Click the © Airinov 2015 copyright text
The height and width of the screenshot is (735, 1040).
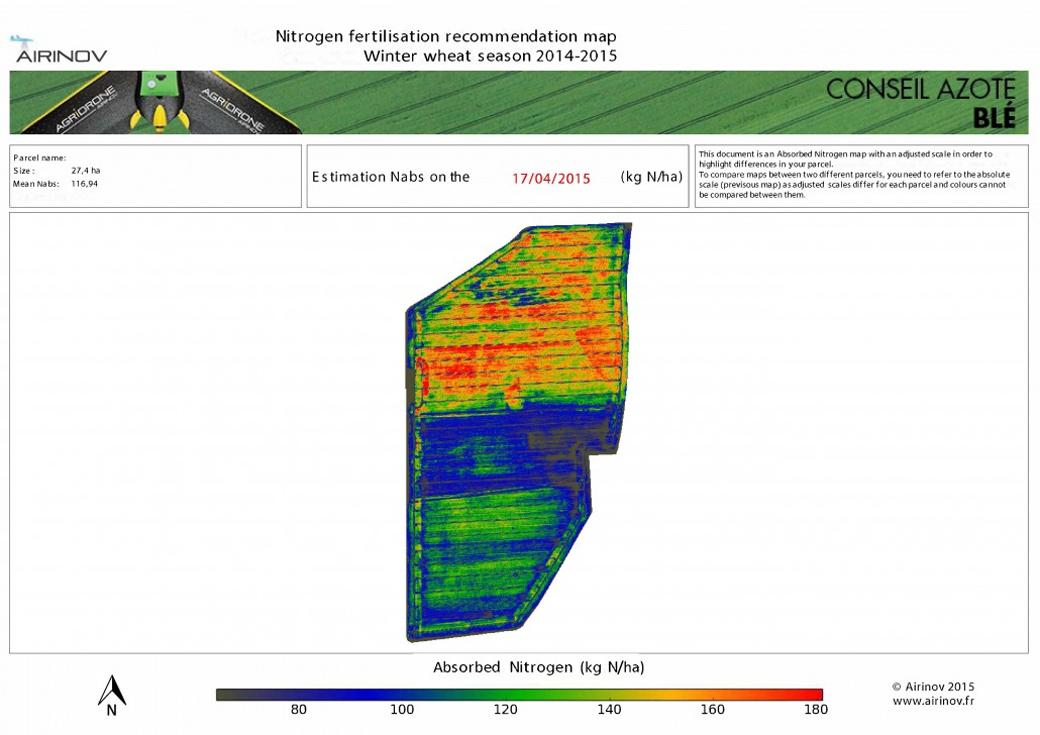tap(932, 687)
